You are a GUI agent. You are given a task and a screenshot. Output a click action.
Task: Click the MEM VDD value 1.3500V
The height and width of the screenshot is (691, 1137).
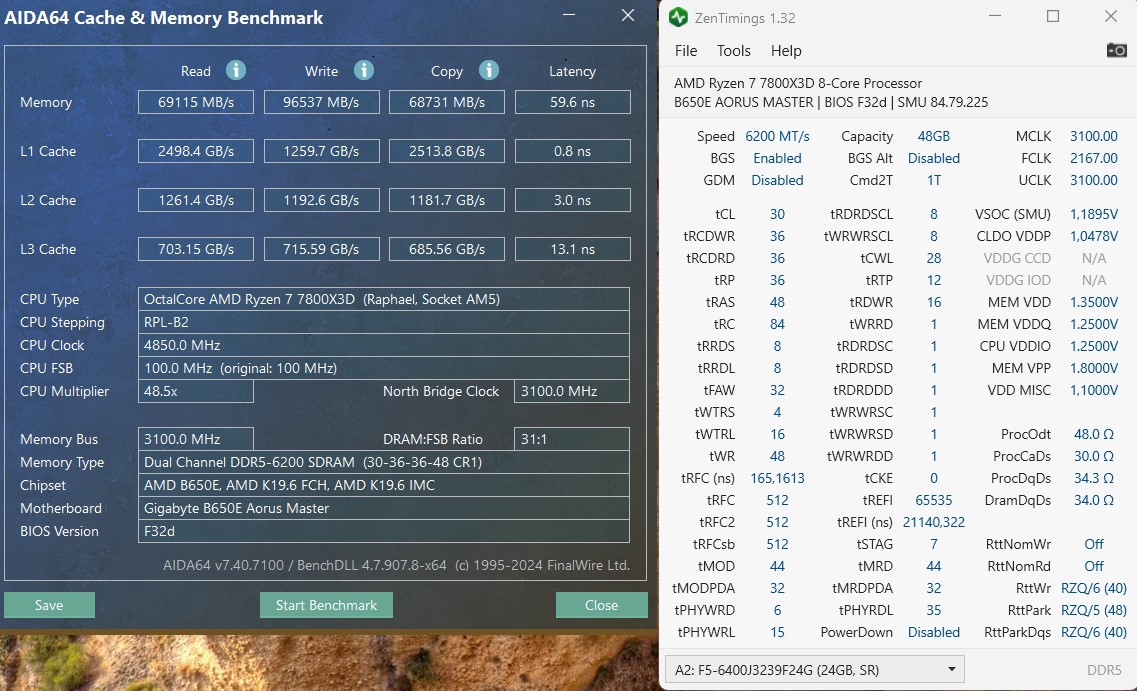click(x=1093, y=302)
